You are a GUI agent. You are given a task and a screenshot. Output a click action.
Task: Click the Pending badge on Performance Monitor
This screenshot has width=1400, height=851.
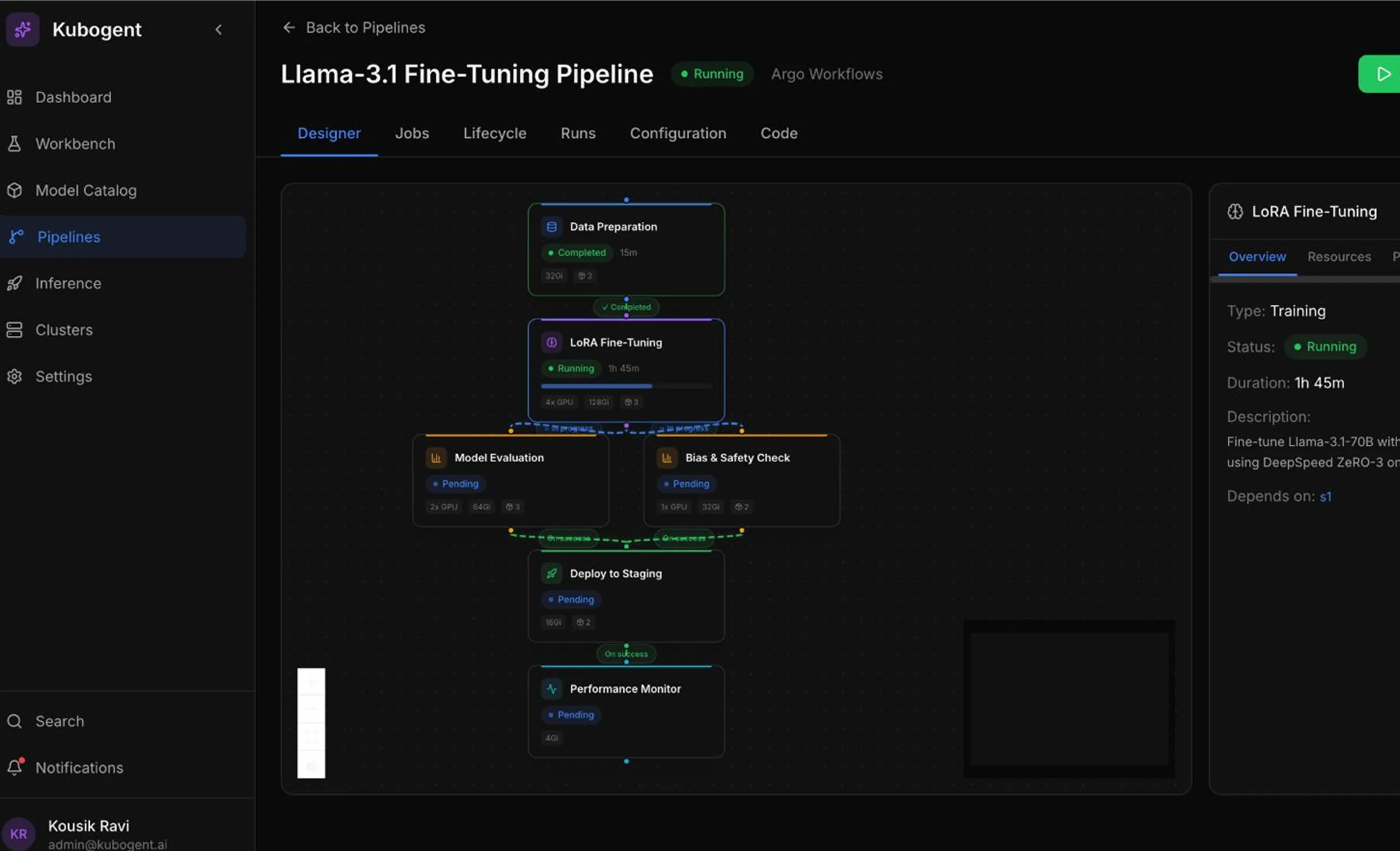(x=570, y=715)
